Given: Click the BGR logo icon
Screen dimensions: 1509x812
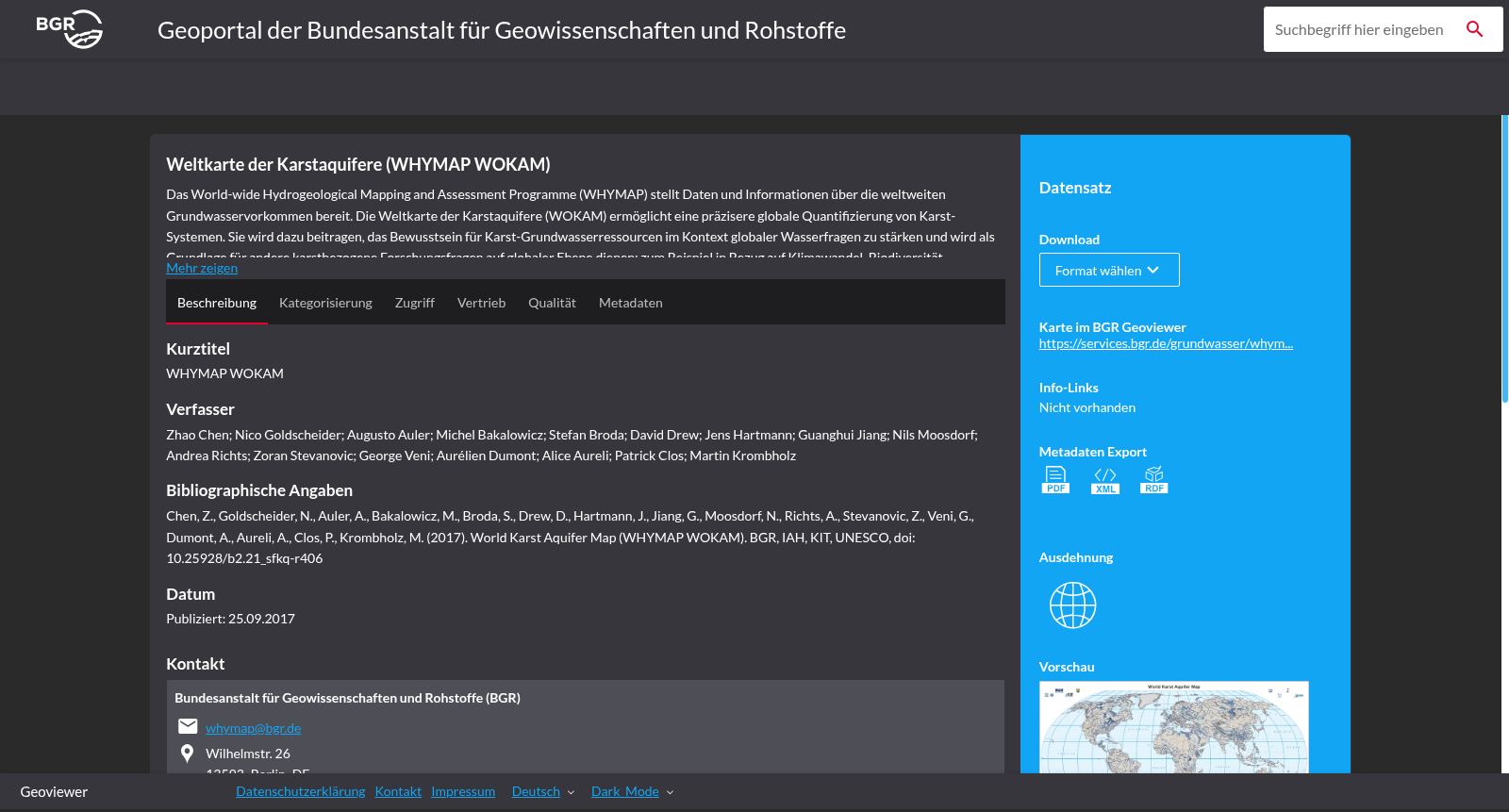Looking at the screenshot, I should pyautogui.click(x=69, y=29).
